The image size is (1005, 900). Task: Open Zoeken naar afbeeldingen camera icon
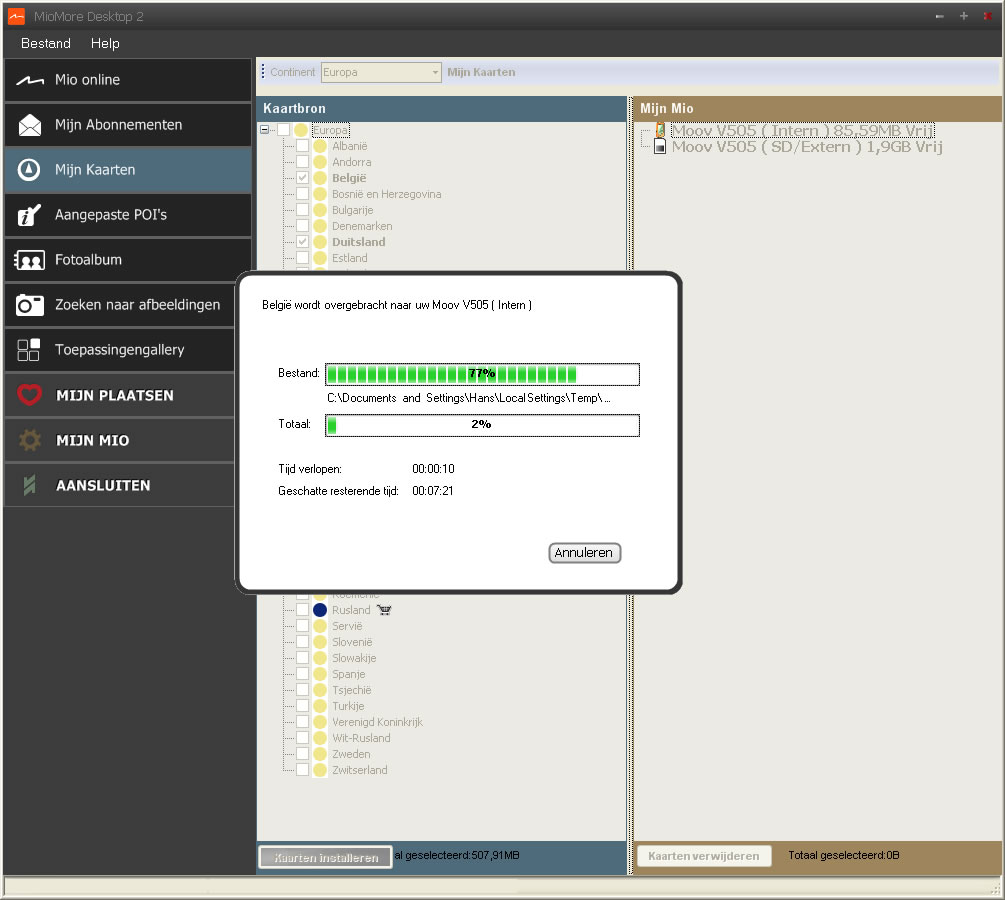[x=30, y=305]
